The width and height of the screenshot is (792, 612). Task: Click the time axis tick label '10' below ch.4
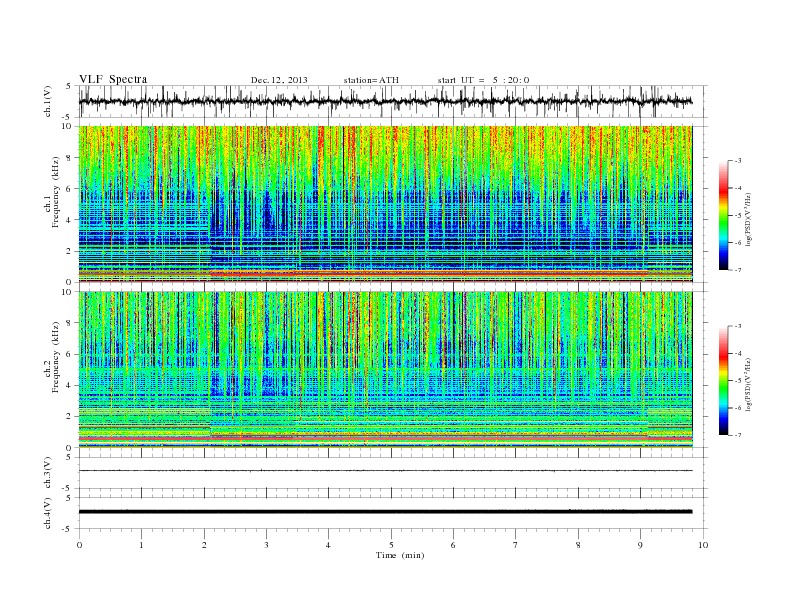click(x=703, y=545)
